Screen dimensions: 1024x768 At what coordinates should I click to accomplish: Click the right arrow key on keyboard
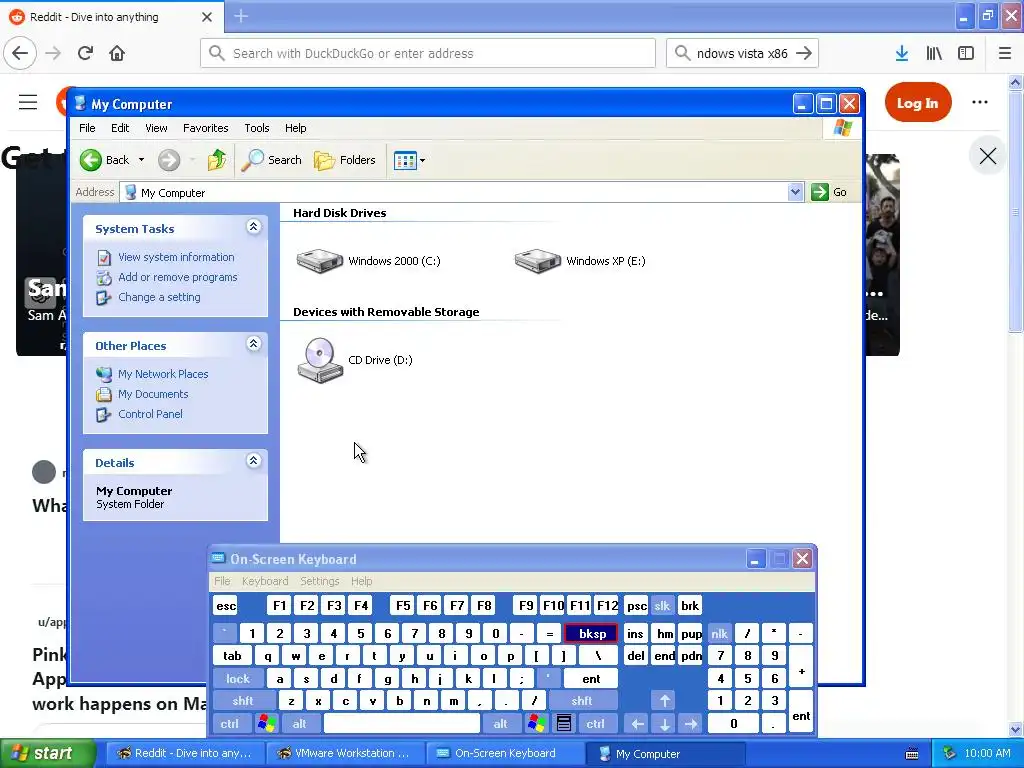(691, 724)
